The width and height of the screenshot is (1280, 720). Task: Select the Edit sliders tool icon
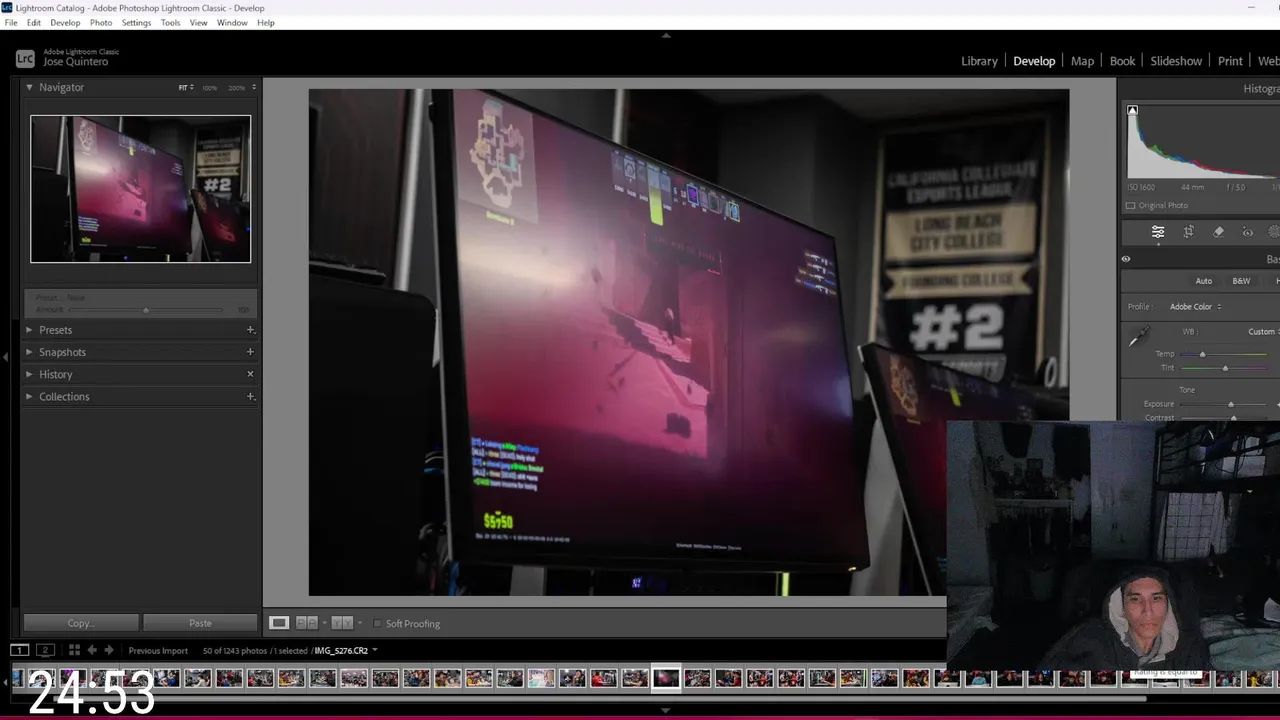click(x=1158, y=232)
